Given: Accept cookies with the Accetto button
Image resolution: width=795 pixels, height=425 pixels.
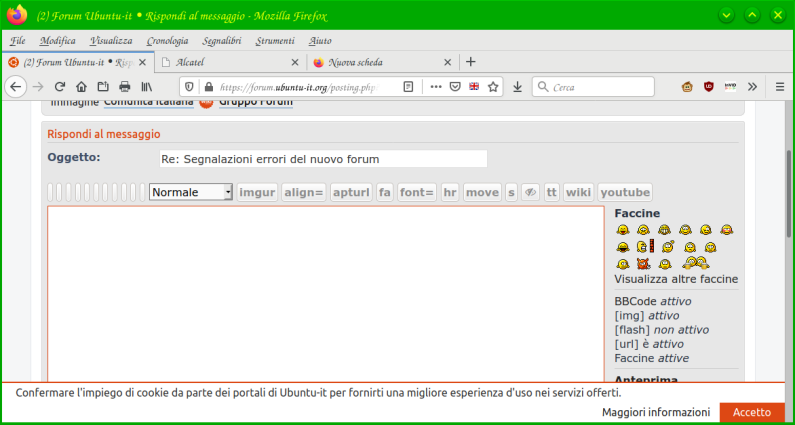Looking at the screenshot, I should coord(752,412).
